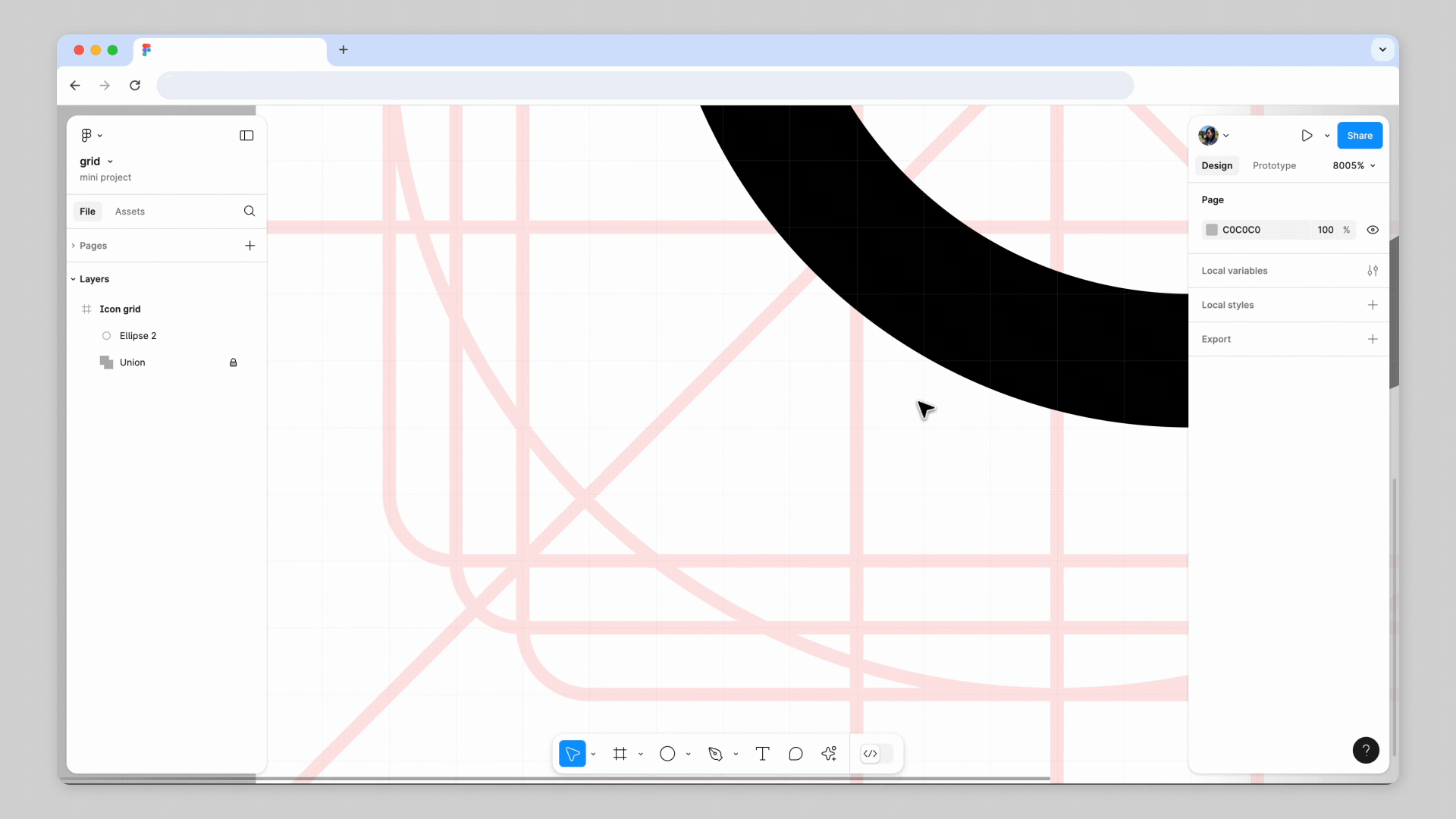
Task: Select the Comment tool
Action: click(795, 754)
